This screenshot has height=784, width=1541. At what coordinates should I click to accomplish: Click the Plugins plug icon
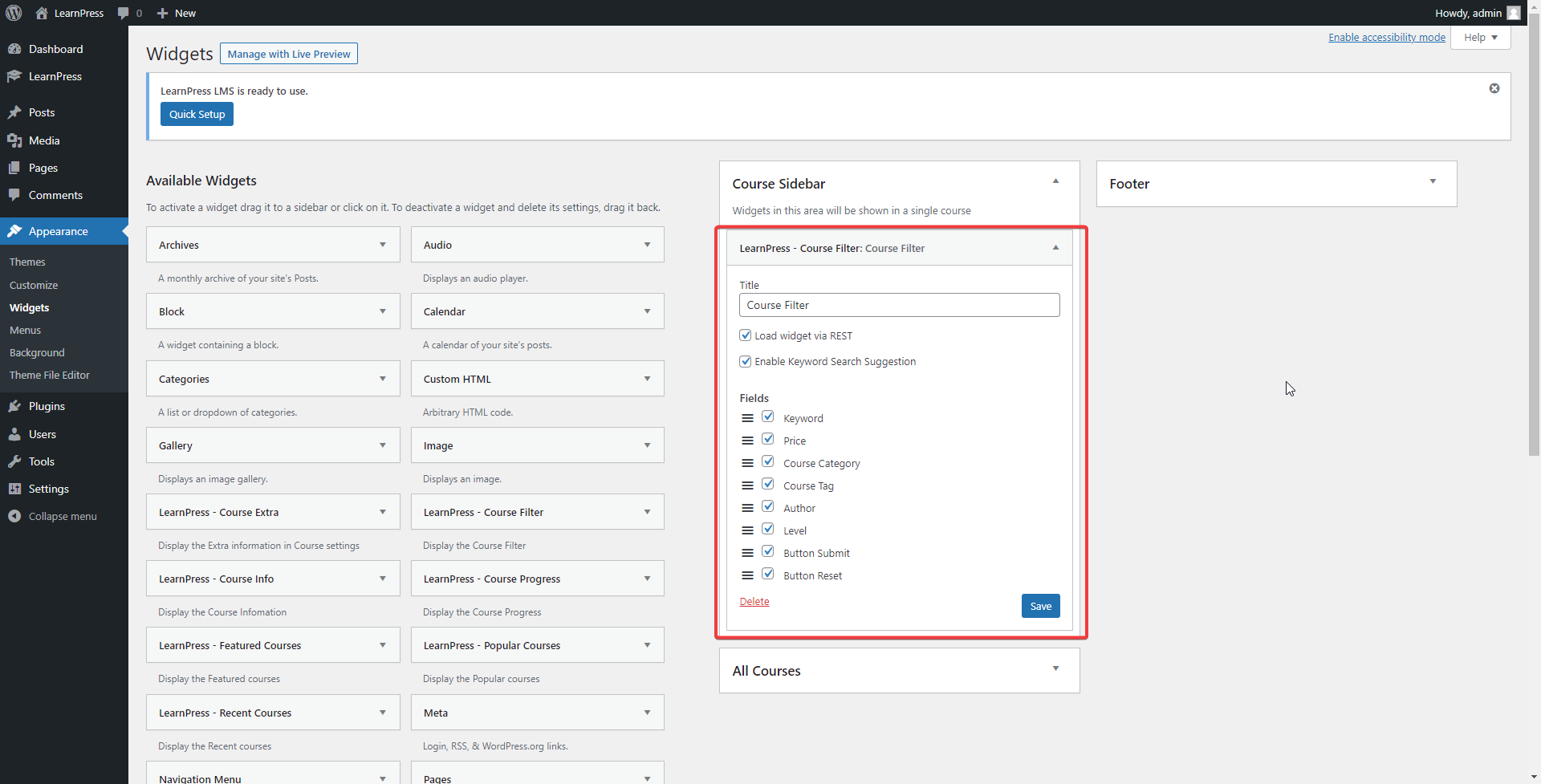click(x=14, y=406)
